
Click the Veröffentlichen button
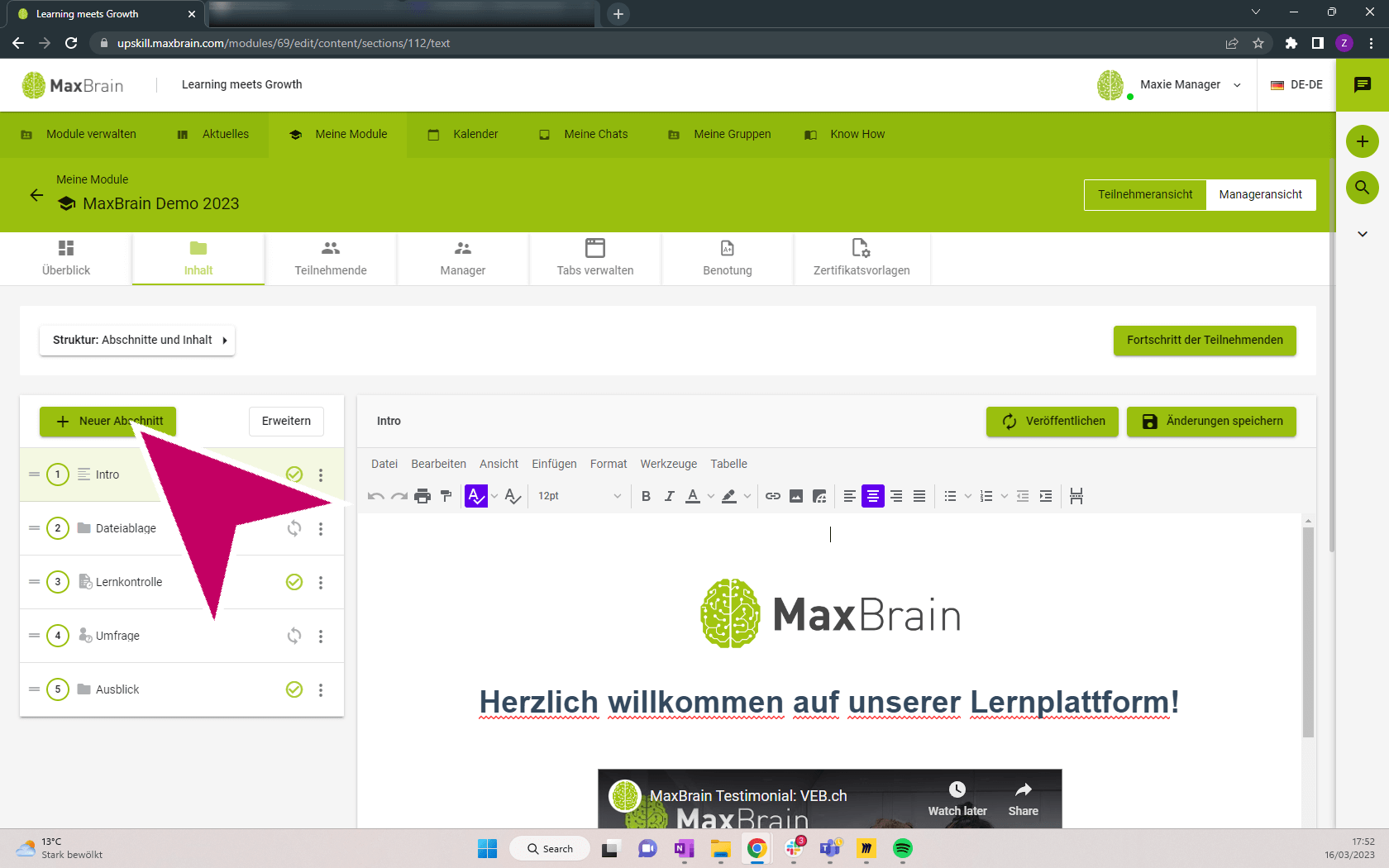(1052, 422)
